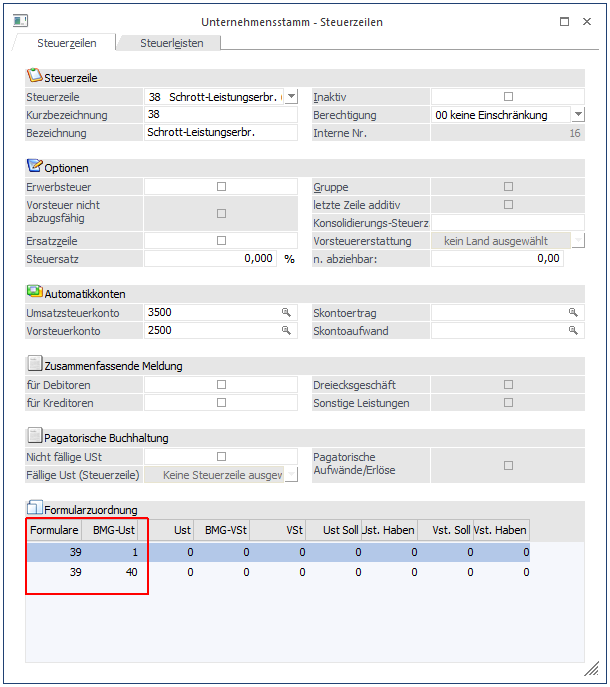The height and width of the screenshot is (687, 610).
Task: Select the Steuerzeilen tab
Action: click(66, 43)
